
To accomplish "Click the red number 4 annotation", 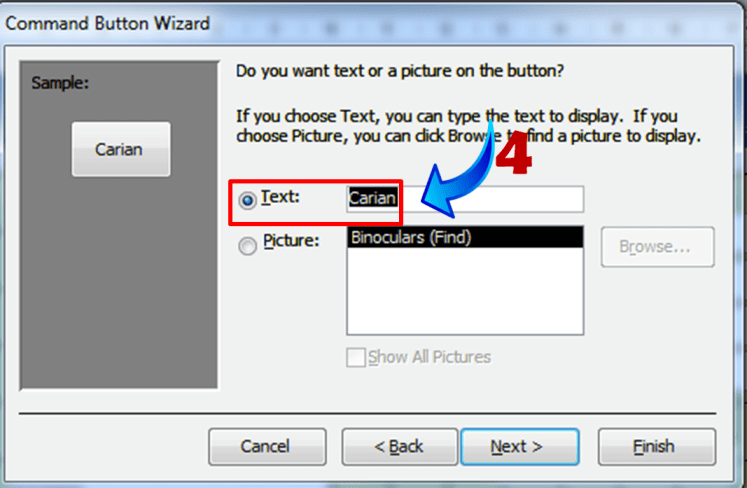I will (x=514, y=152).
